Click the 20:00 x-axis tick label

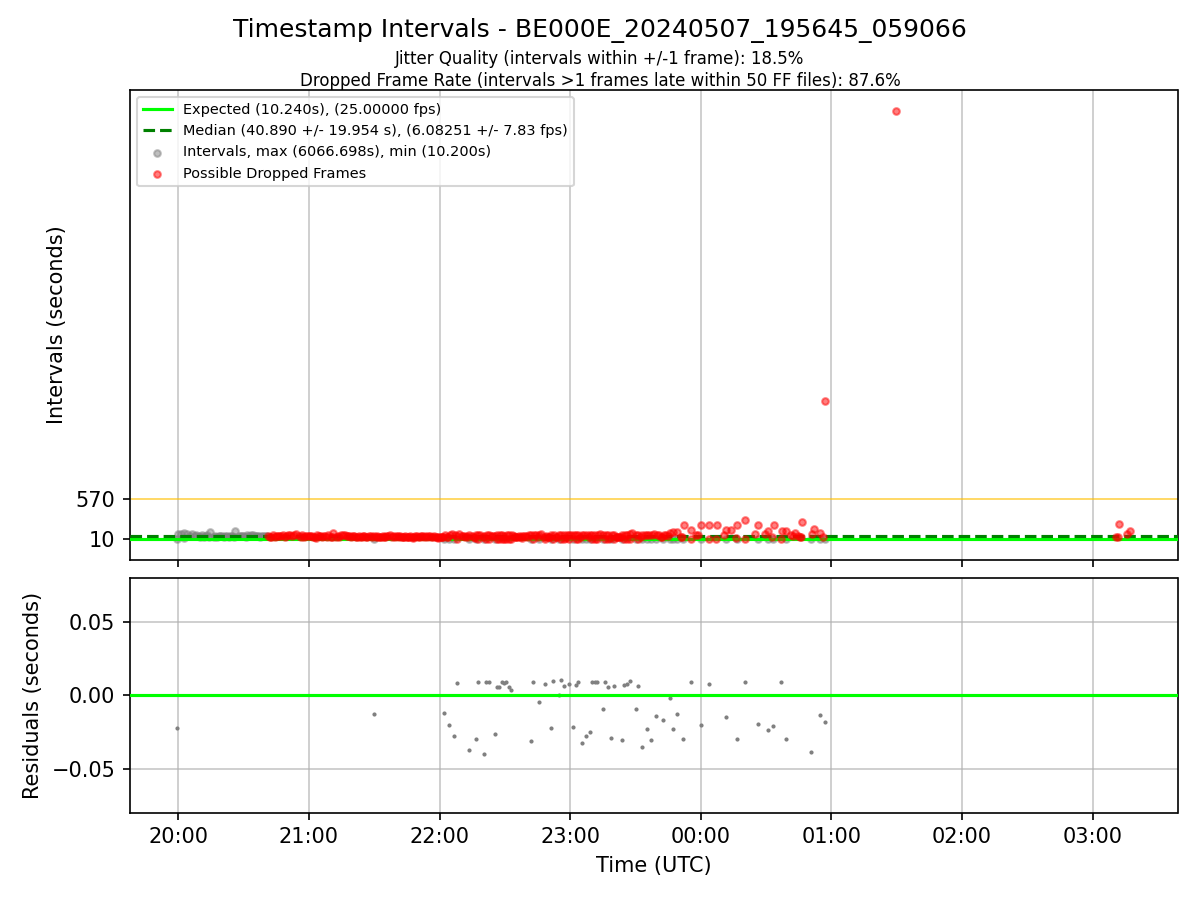pos(178,835)
